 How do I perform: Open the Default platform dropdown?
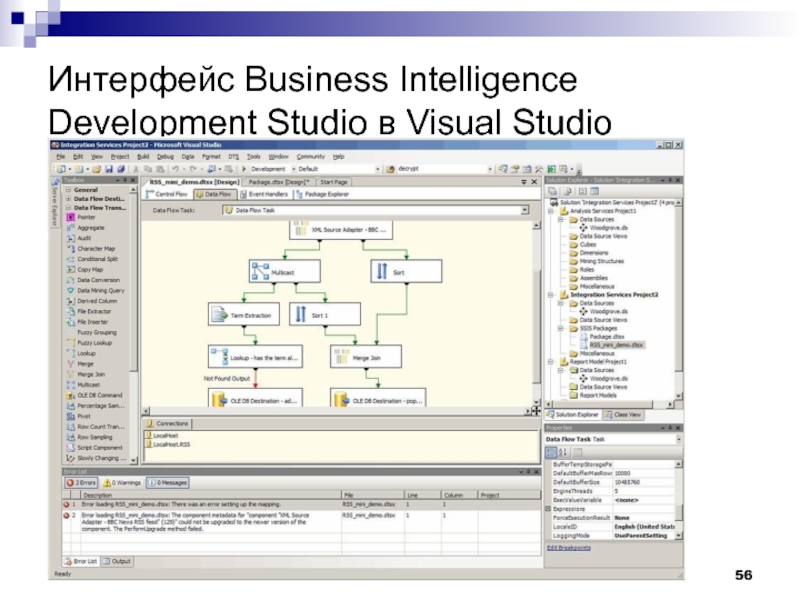coord(378,169)
